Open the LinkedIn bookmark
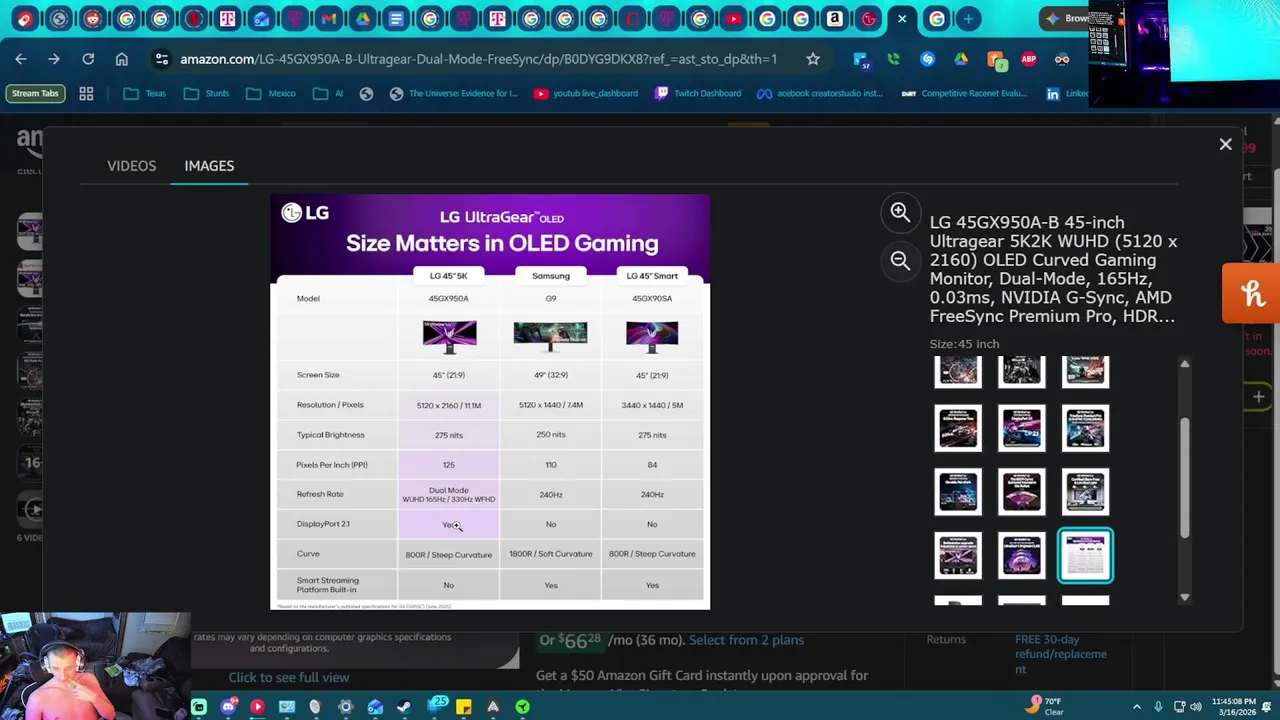Screen dimensions: 1280x720 point(1066,93)
